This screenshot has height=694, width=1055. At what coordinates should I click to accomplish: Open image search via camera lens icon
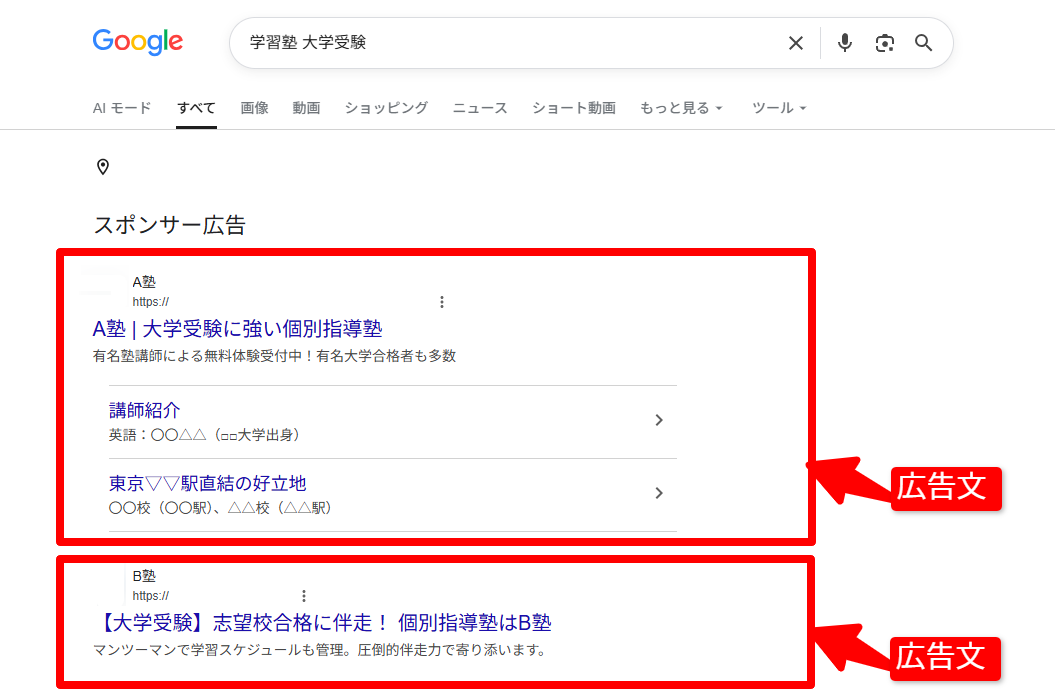click(885, 43)
